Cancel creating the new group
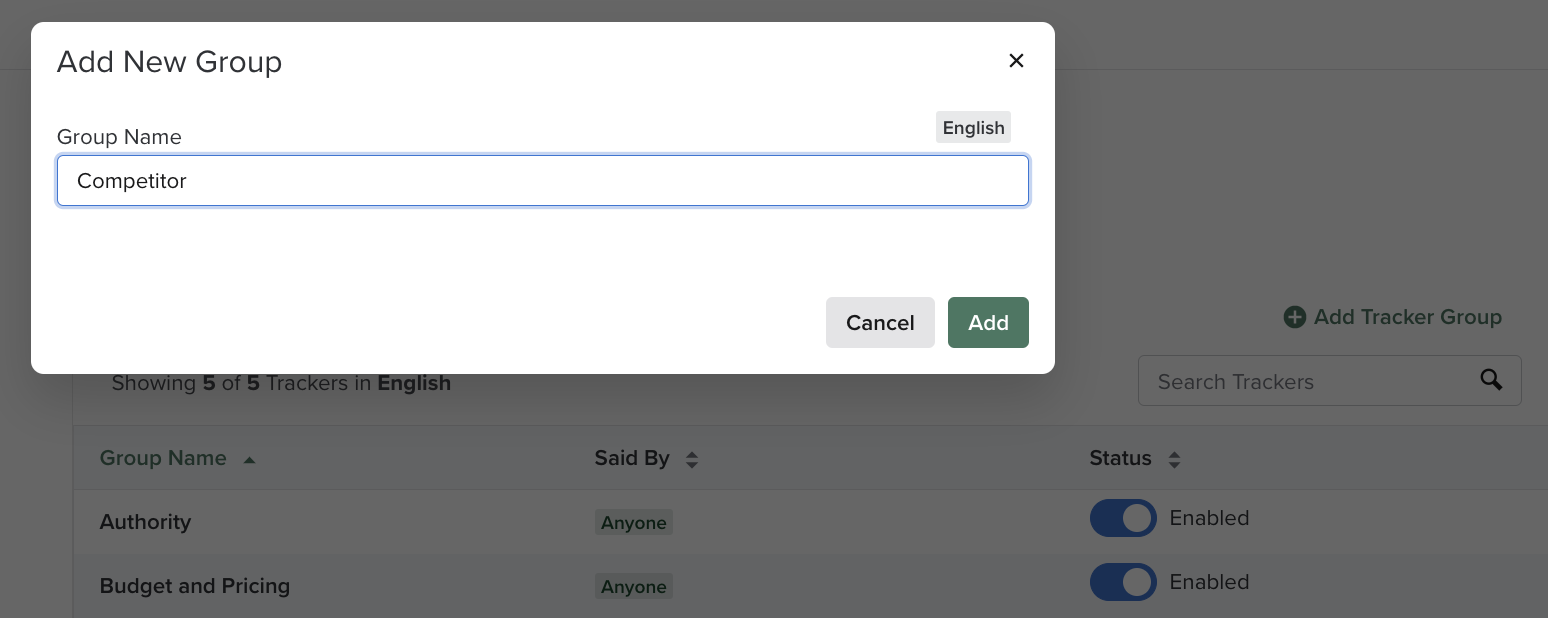1548x618 pixels. (x=879, y=322)
